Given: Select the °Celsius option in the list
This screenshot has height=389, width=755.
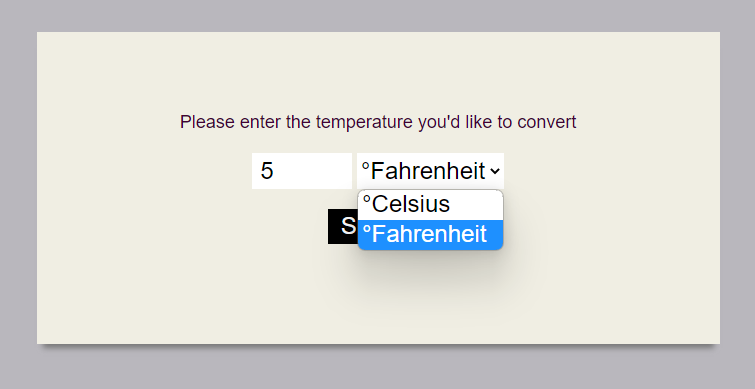Looking at the screenshot, I should [x=430, y=205].
